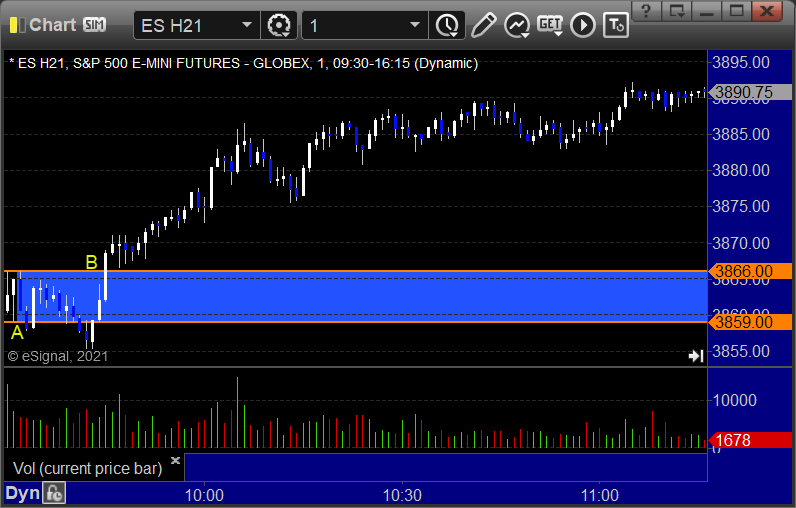Close the Vol study panel
The height and width of the screenshot is (508, 796).
175,460
